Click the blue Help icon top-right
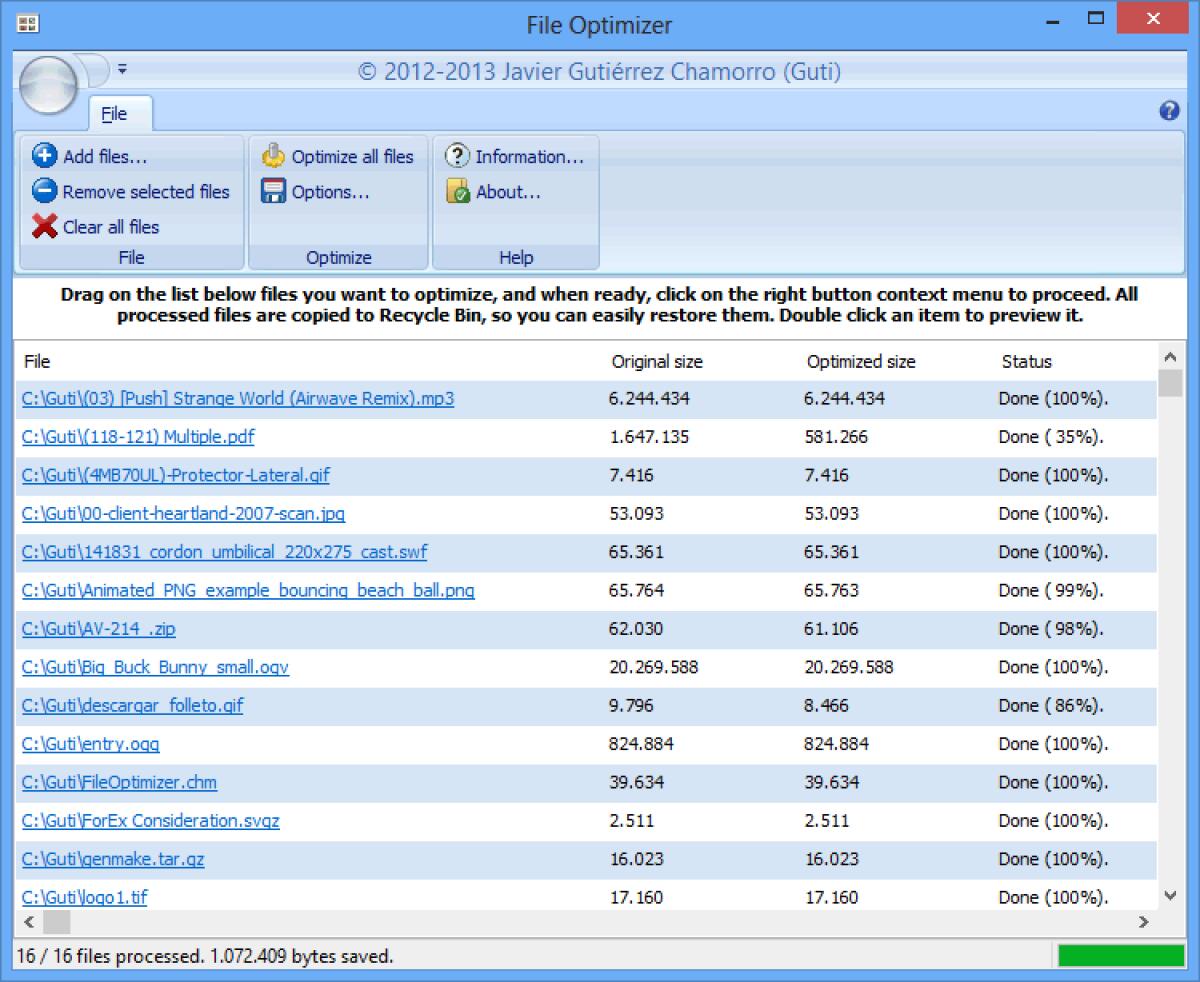 click(1168, 110)
